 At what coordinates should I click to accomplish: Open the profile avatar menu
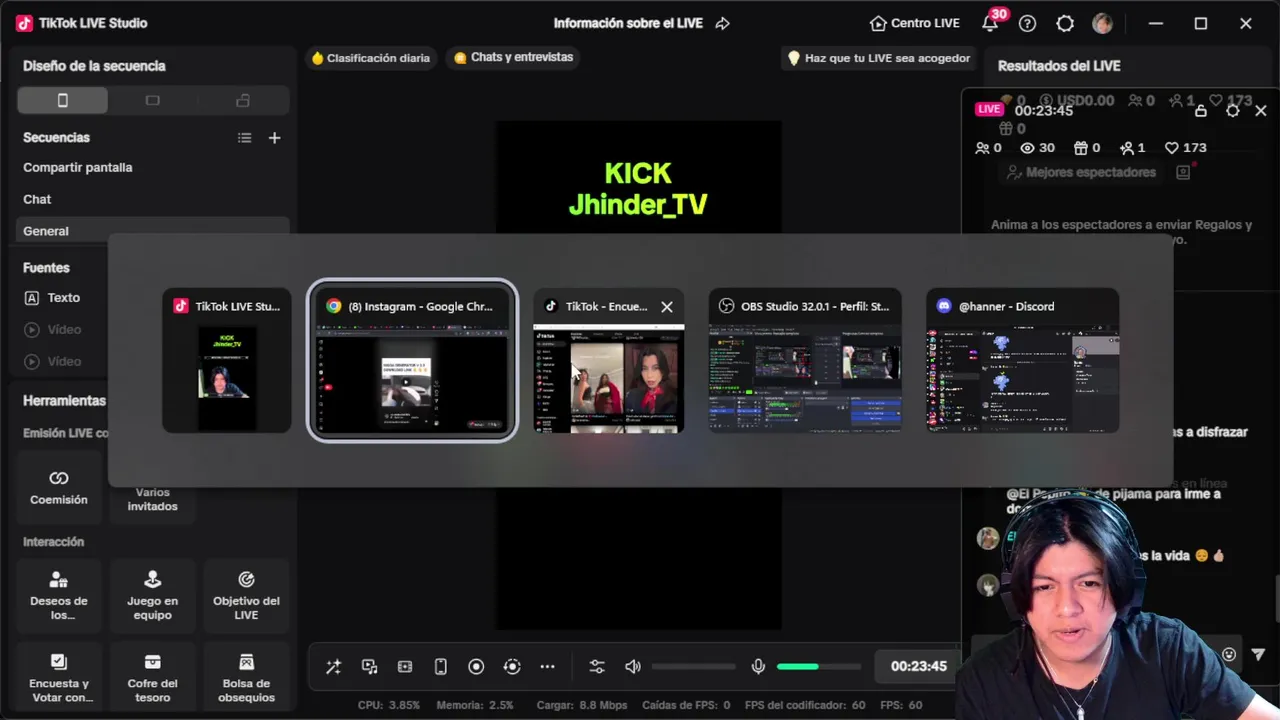coord(1102,23)
